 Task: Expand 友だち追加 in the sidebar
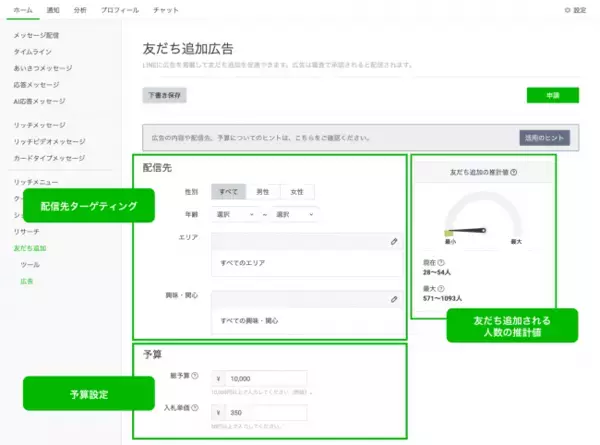(x=29, y=247)
